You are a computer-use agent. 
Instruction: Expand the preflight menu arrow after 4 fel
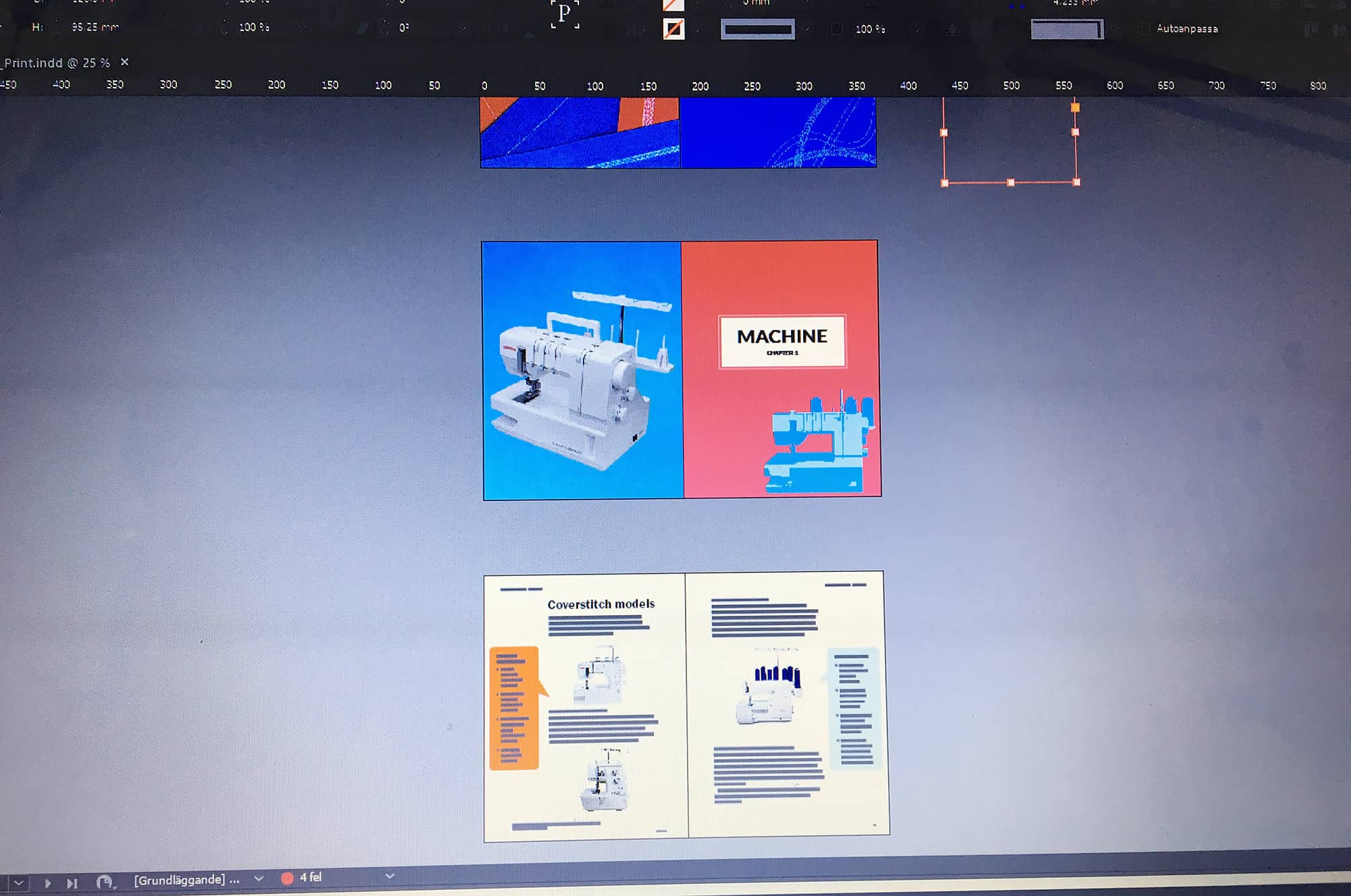tap(390, 876)
